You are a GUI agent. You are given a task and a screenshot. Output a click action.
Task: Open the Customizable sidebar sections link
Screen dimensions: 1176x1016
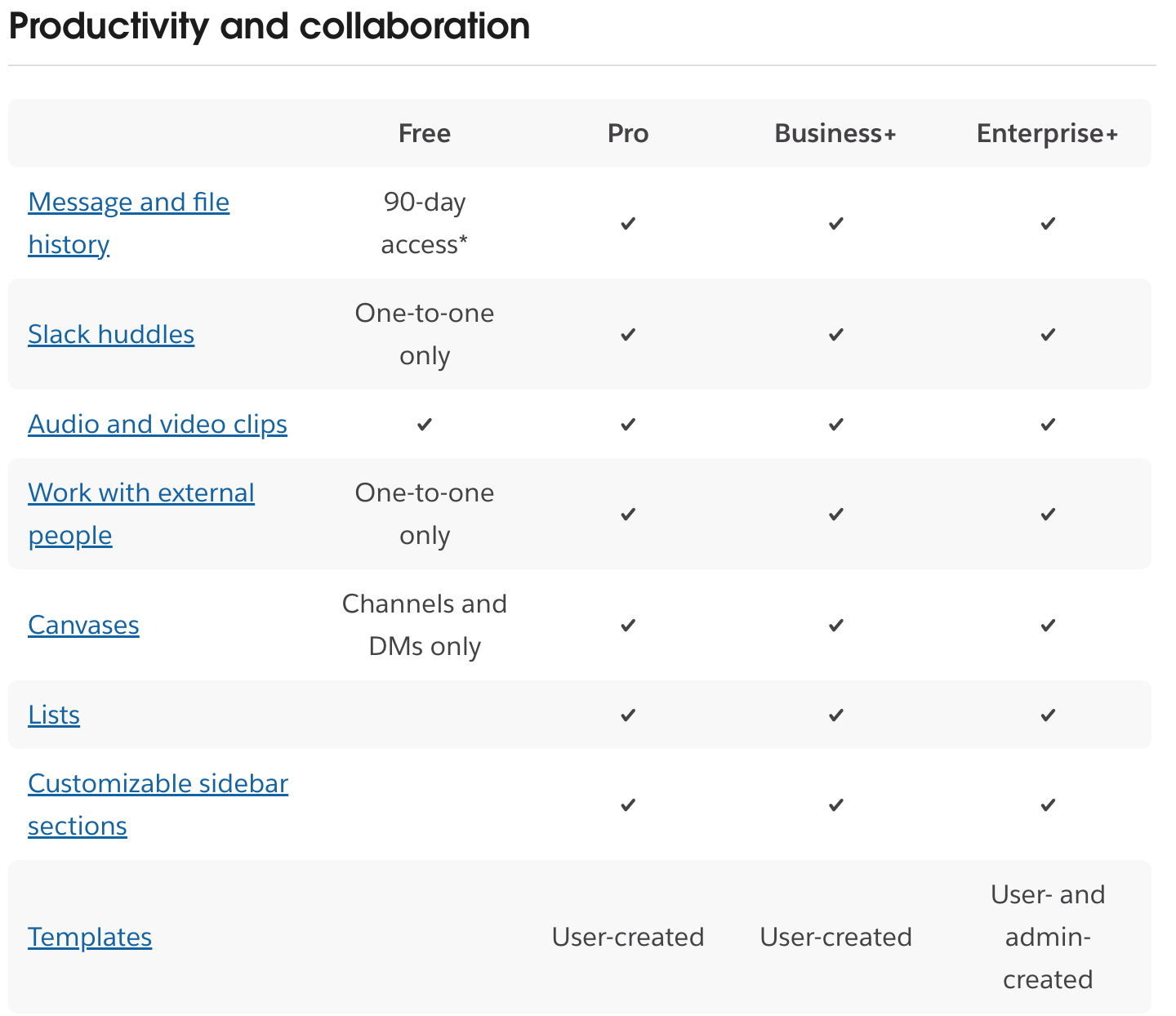click(158, 784)
